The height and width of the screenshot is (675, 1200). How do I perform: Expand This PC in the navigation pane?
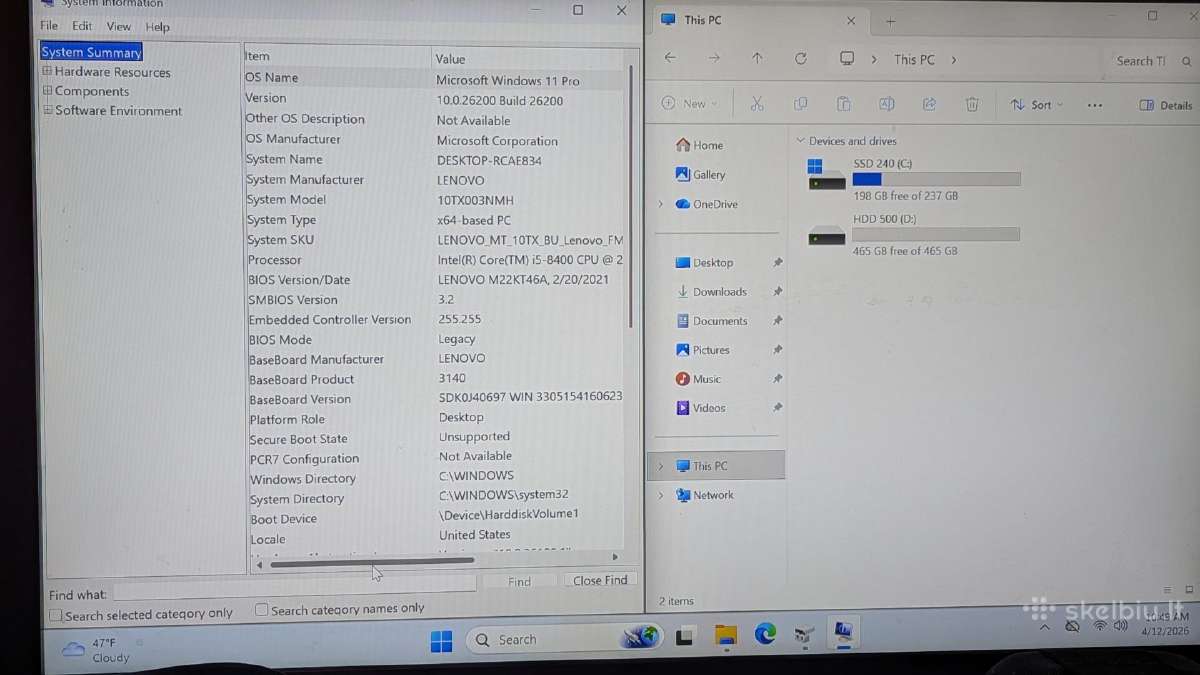pyautogui.click(x=660, y=466)
